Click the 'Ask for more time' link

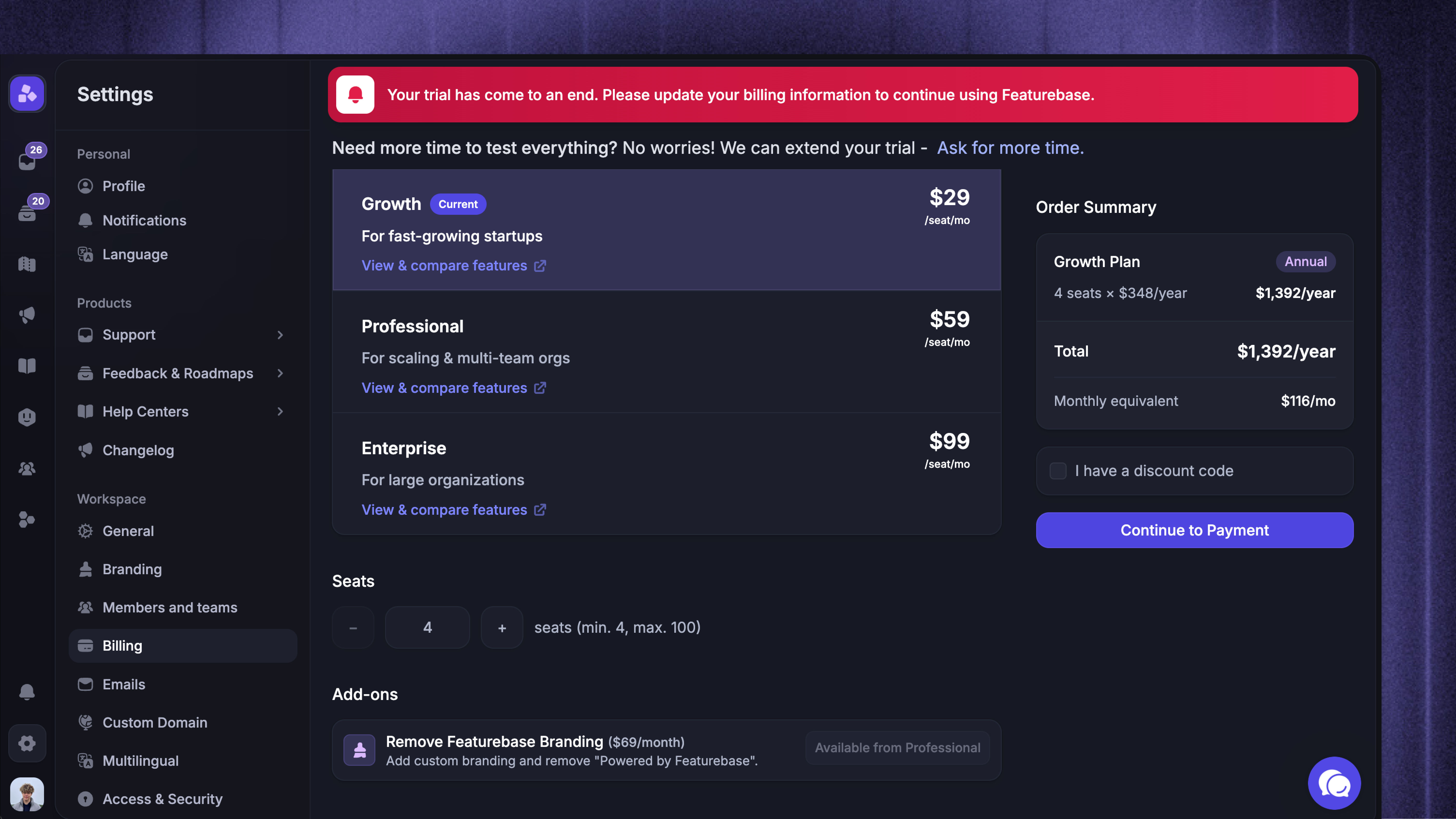(1010, 148)
